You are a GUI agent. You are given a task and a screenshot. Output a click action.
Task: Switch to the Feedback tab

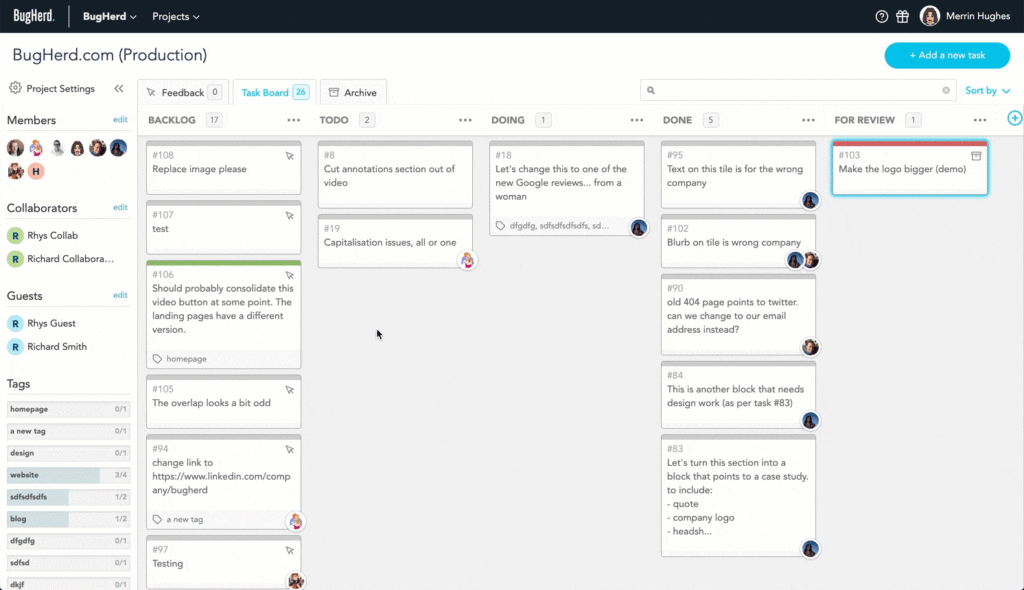[x=183, y=92]
